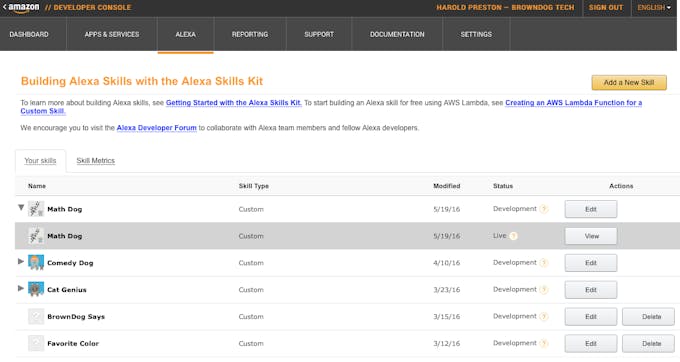Open the English language dropdown

coord(654,8)
